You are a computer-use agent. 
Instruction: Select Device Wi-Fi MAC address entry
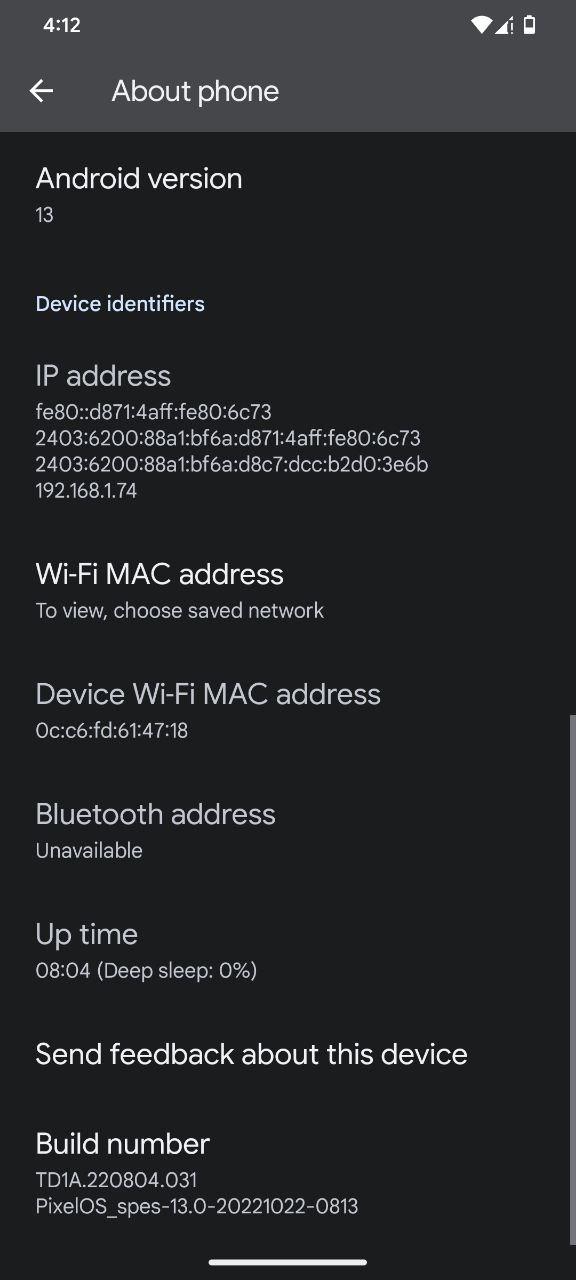pyautogui.click(x=288, y=710)
